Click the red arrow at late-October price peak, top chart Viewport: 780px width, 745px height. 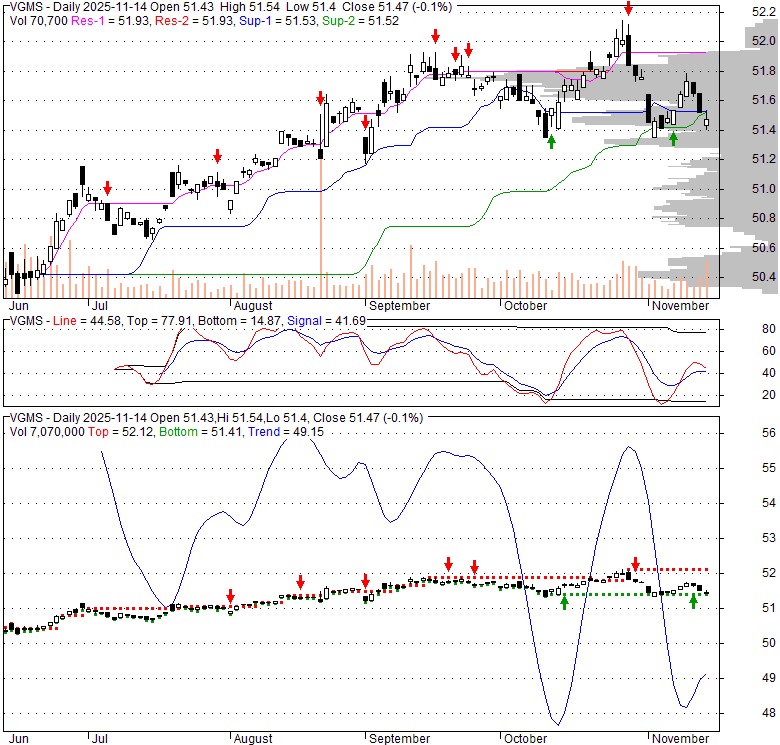627,9
